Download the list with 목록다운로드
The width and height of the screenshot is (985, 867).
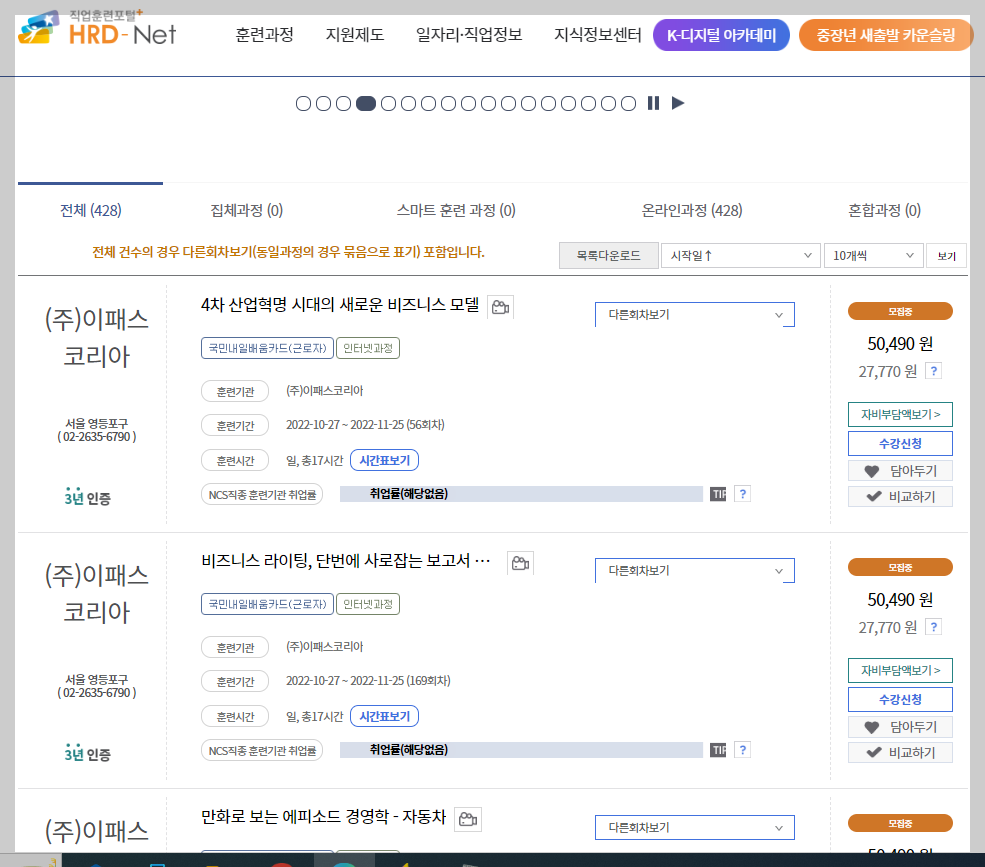(x=609, y=256)
